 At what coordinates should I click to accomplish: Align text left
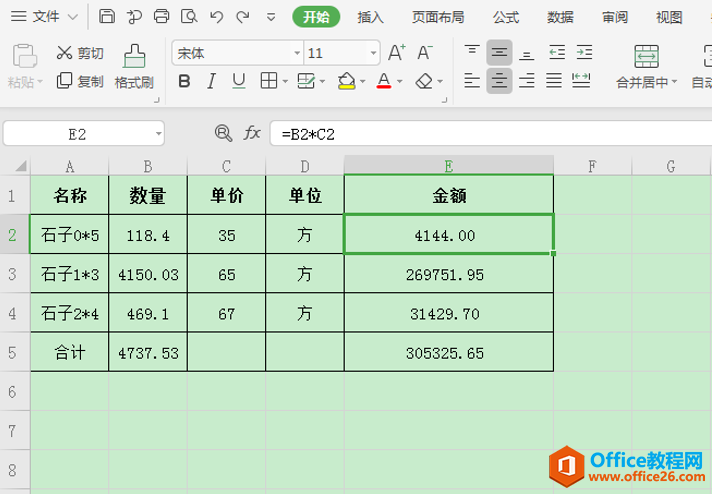(x=472, y=81)
